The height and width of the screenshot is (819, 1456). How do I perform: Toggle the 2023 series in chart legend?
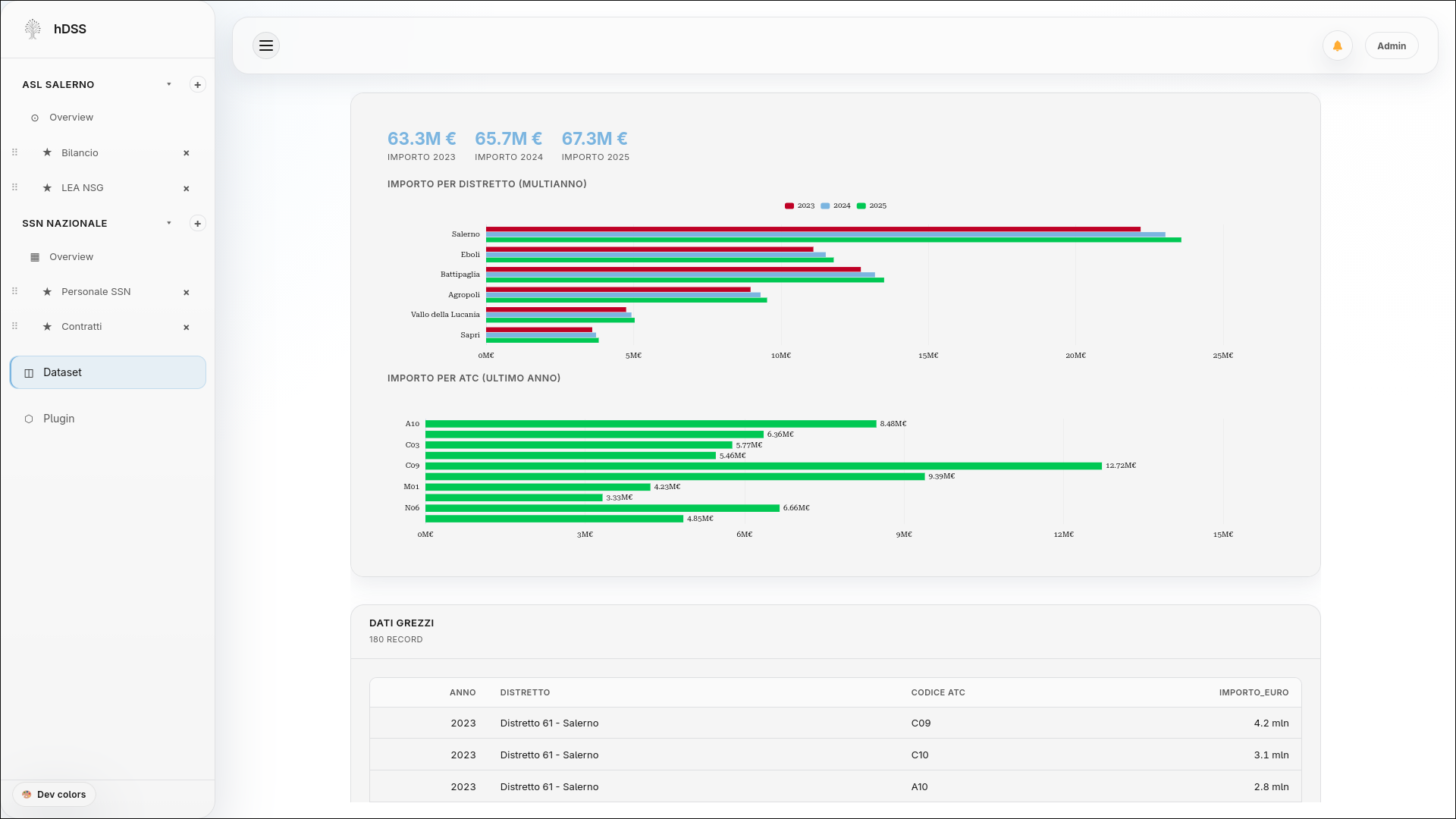click(799, 206)
